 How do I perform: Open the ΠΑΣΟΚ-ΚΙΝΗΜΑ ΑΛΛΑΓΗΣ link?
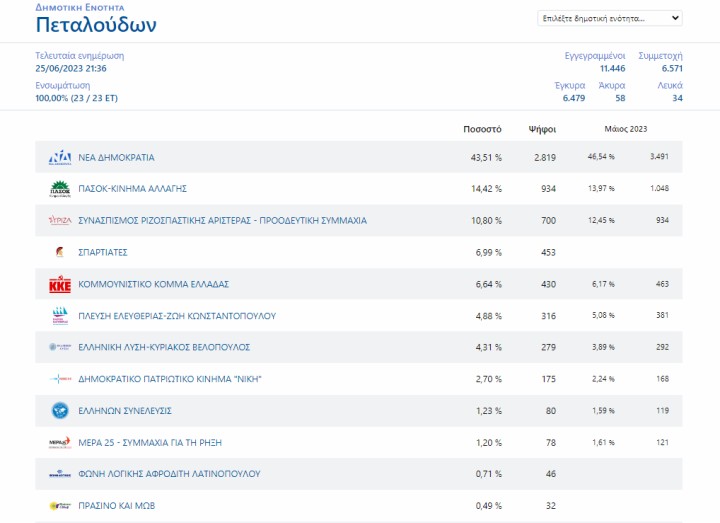[133, 189]
